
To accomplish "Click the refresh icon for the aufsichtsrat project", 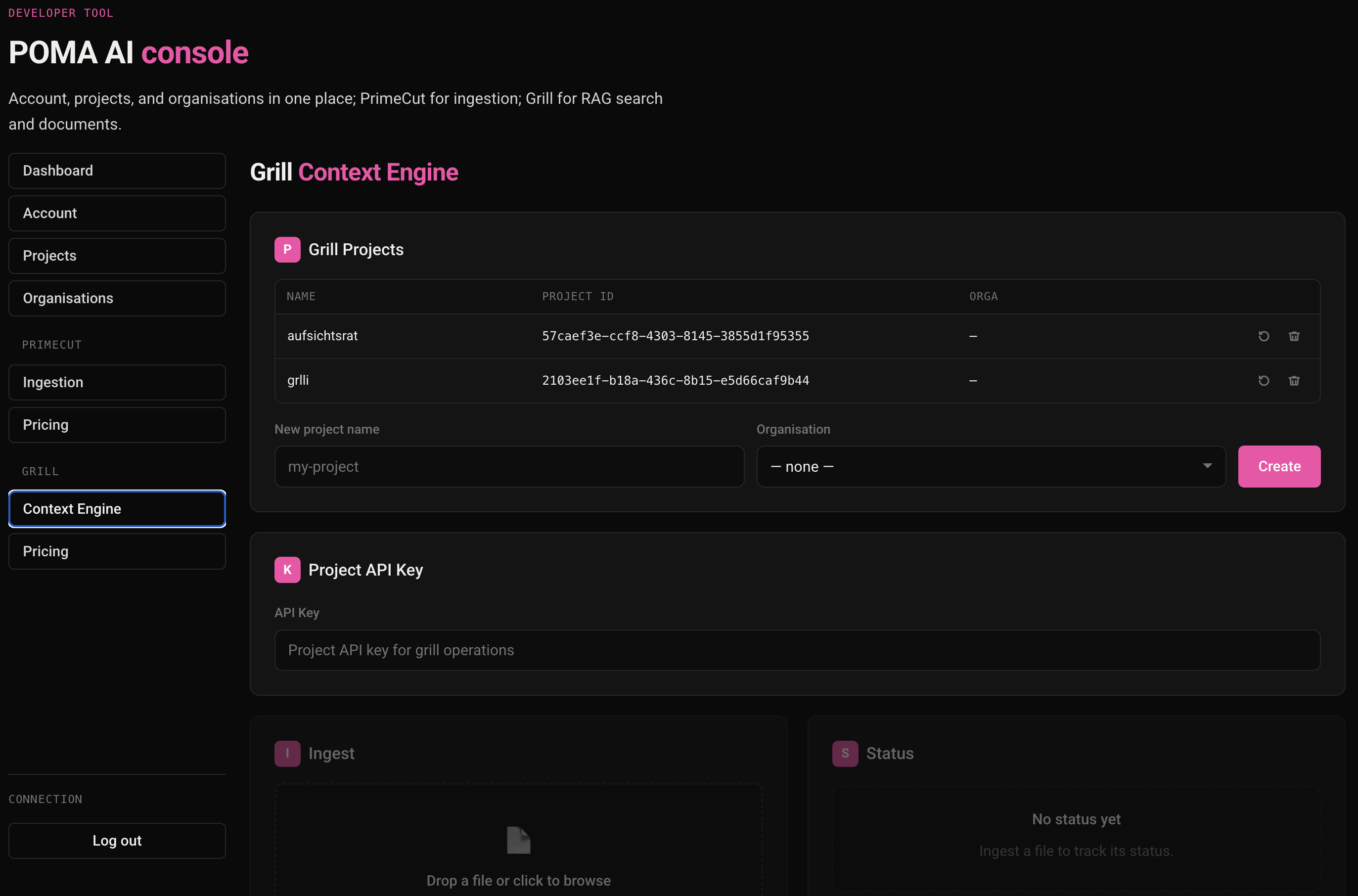I will [1264, 336].
